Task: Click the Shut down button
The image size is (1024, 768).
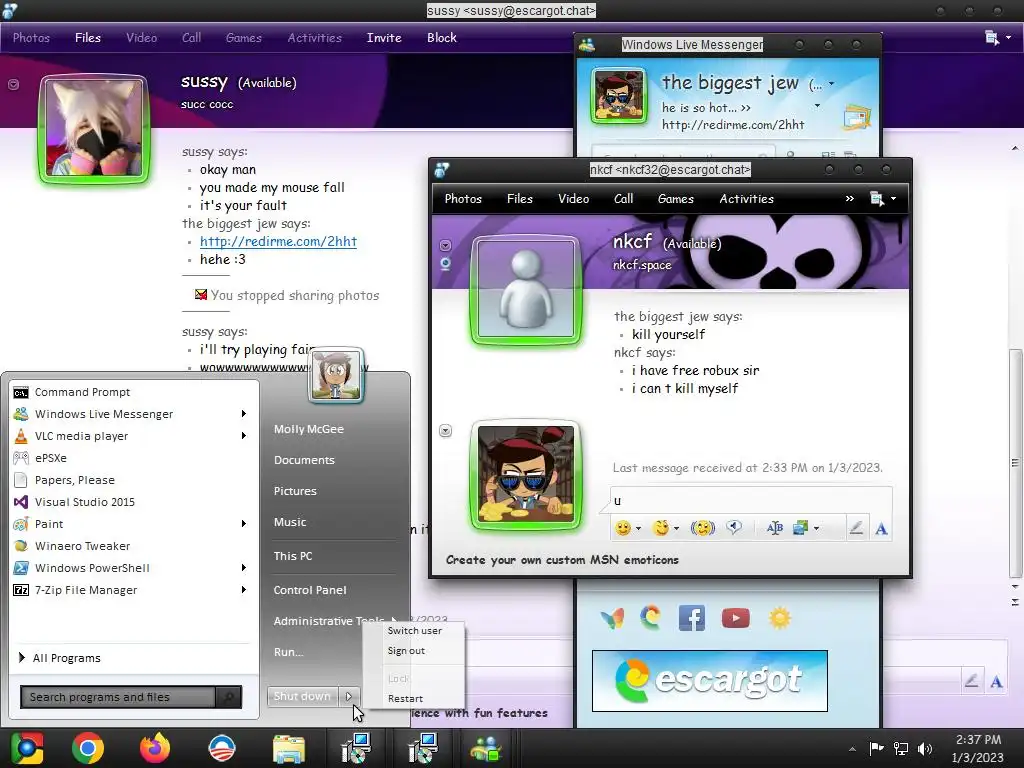Action: 302,696
